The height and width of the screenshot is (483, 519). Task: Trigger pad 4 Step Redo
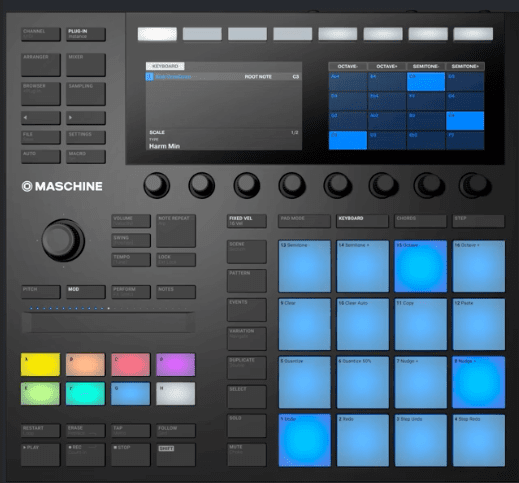click(479, 440)
